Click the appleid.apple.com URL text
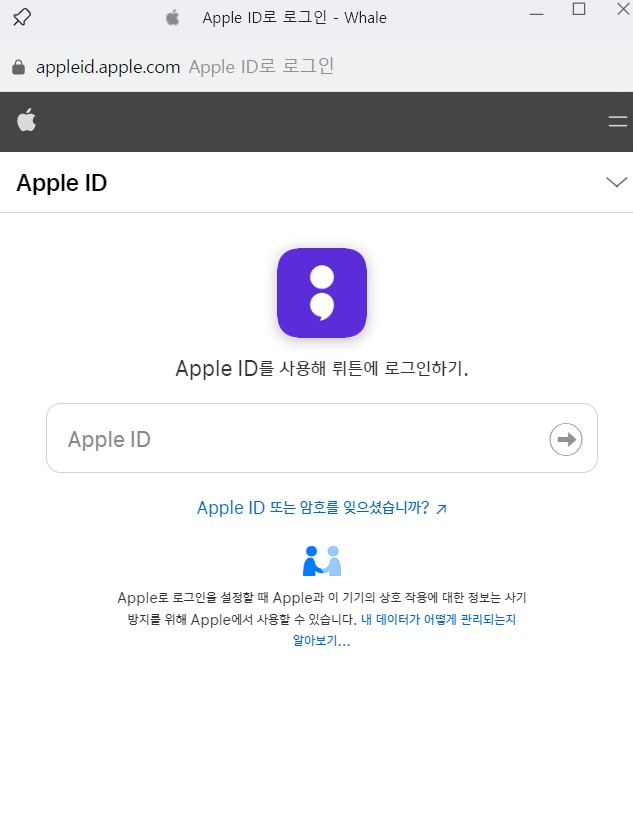The height and width of the screenshot is (827, 633). 108,67
